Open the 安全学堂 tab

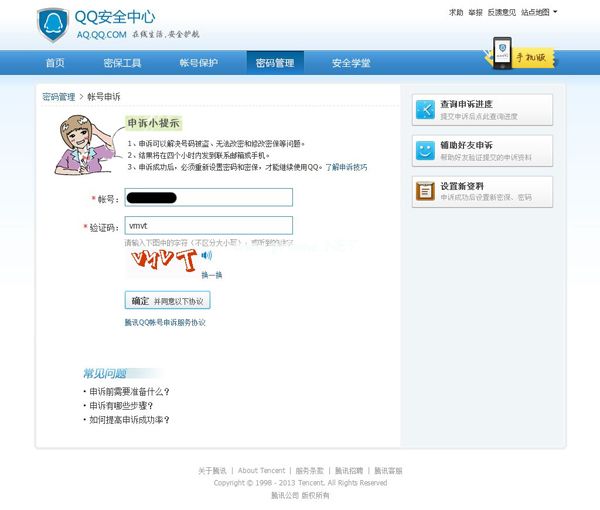click(351, 63)
